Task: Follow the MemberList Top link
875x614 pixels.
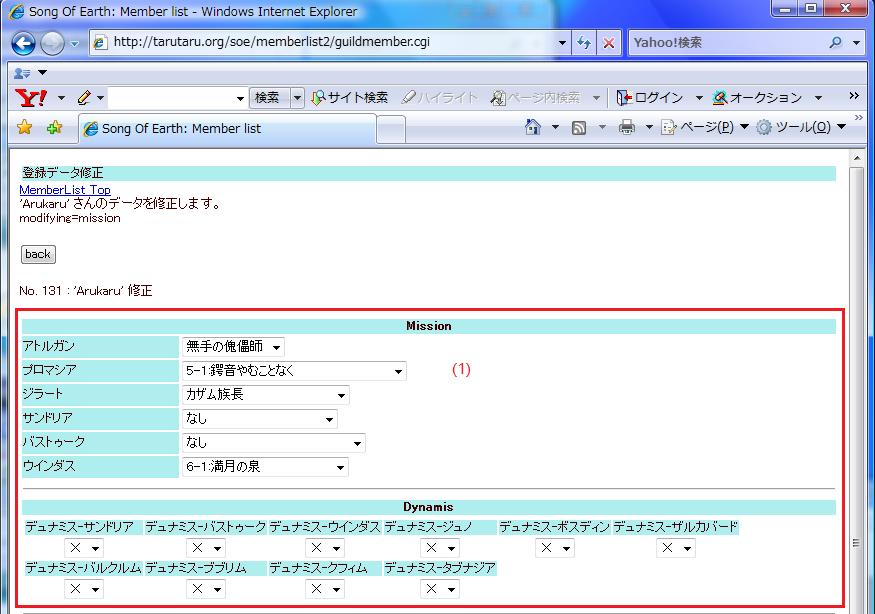Action: pyautogui.click(x=65, y=190)
